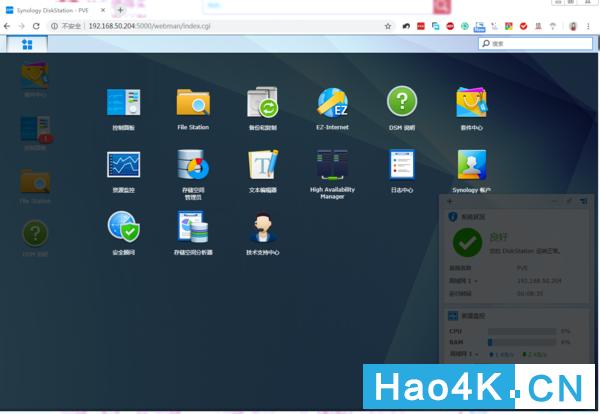This screenshot has width=600, height=414.
Task: Bookmark this page with the star icon
Action: (388, 26)
